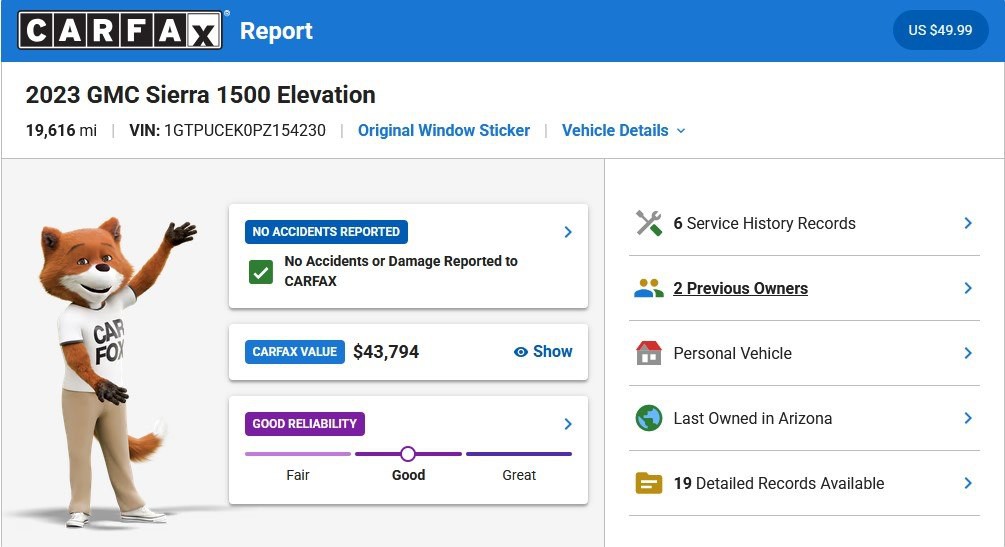Click the Great segment of reliability scale

[x=519, y=454]
